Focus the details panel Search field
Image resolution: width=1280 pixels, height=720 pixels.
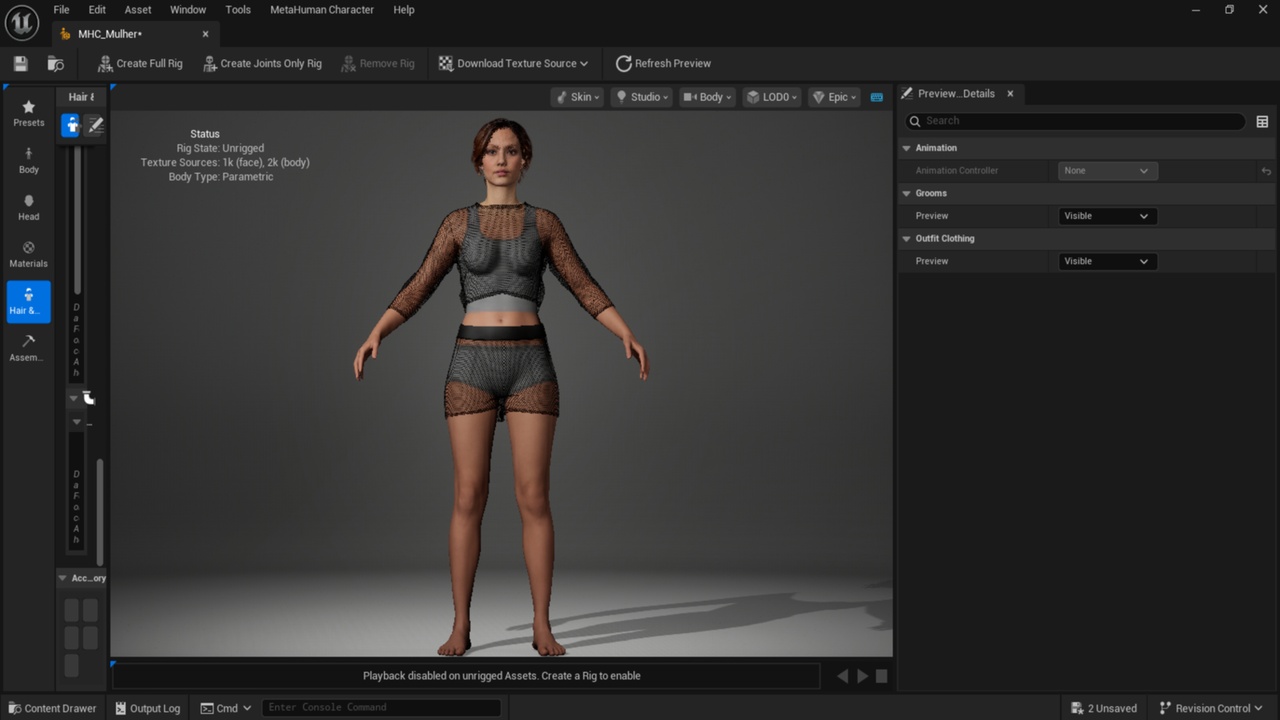click(x=1076, y=121)
